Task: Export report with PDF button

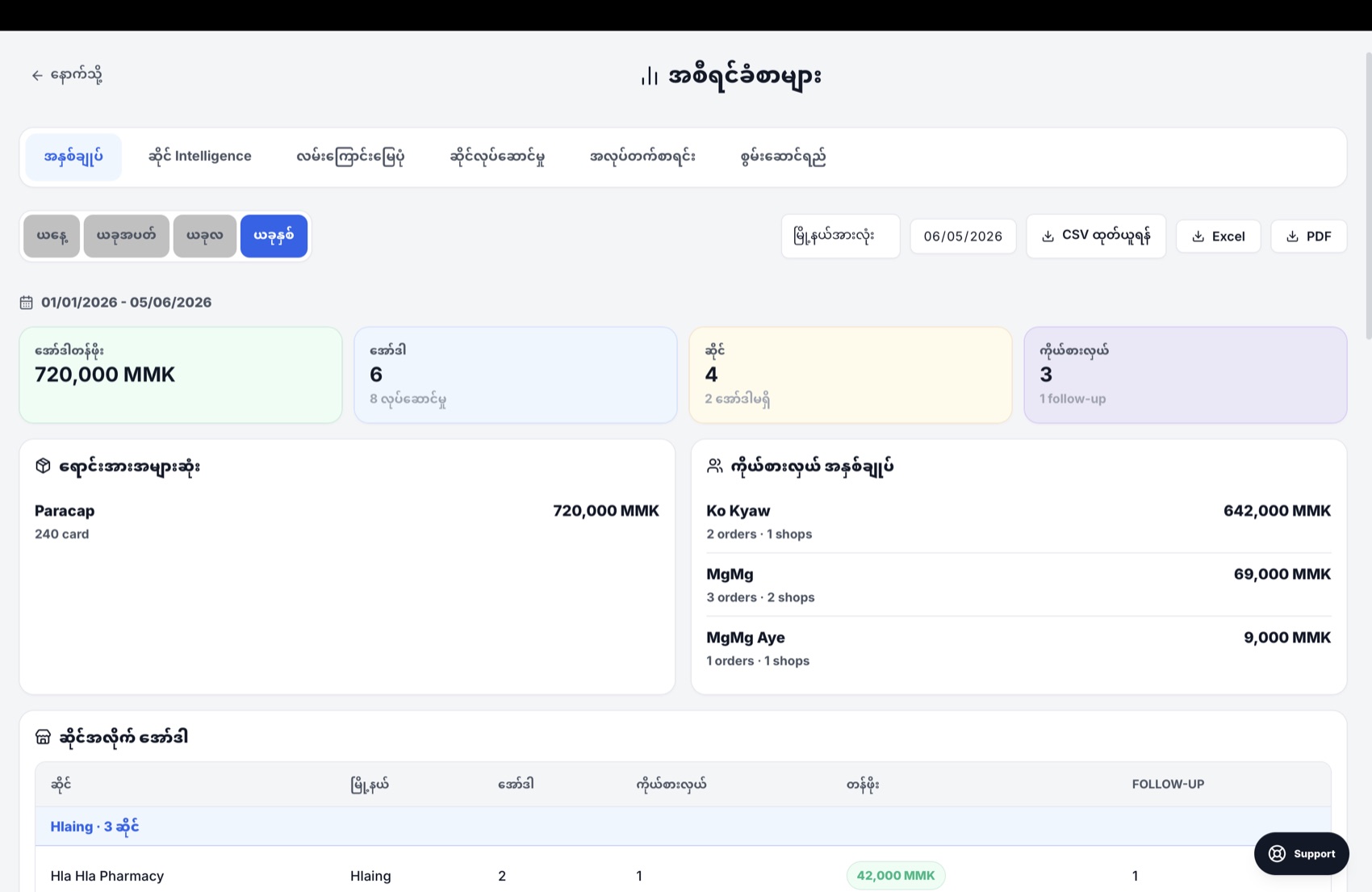Action: point(1308,237)
